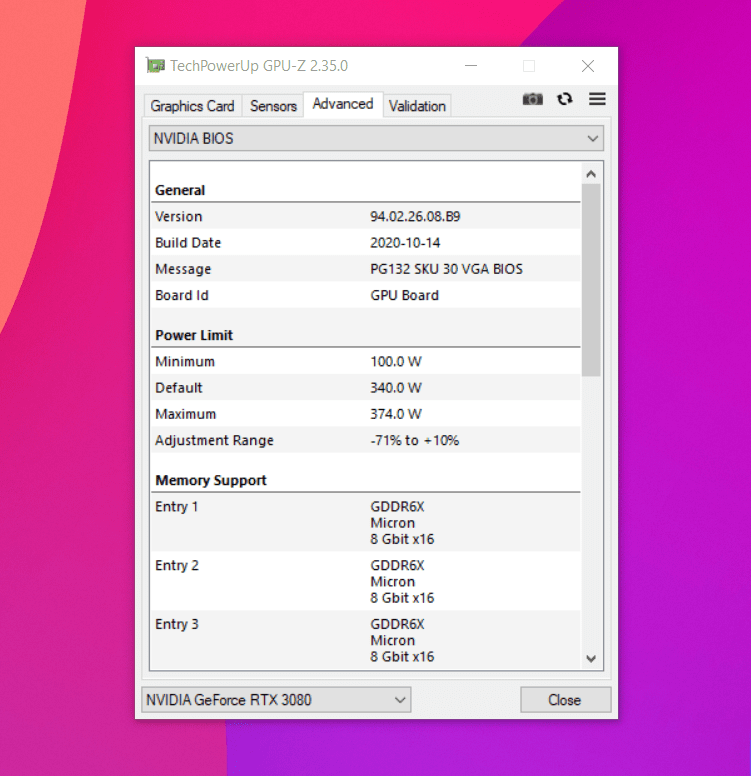Expand the NVIDIA BIOS dropdown
This screenshot has width=751, height=776.
376,138
